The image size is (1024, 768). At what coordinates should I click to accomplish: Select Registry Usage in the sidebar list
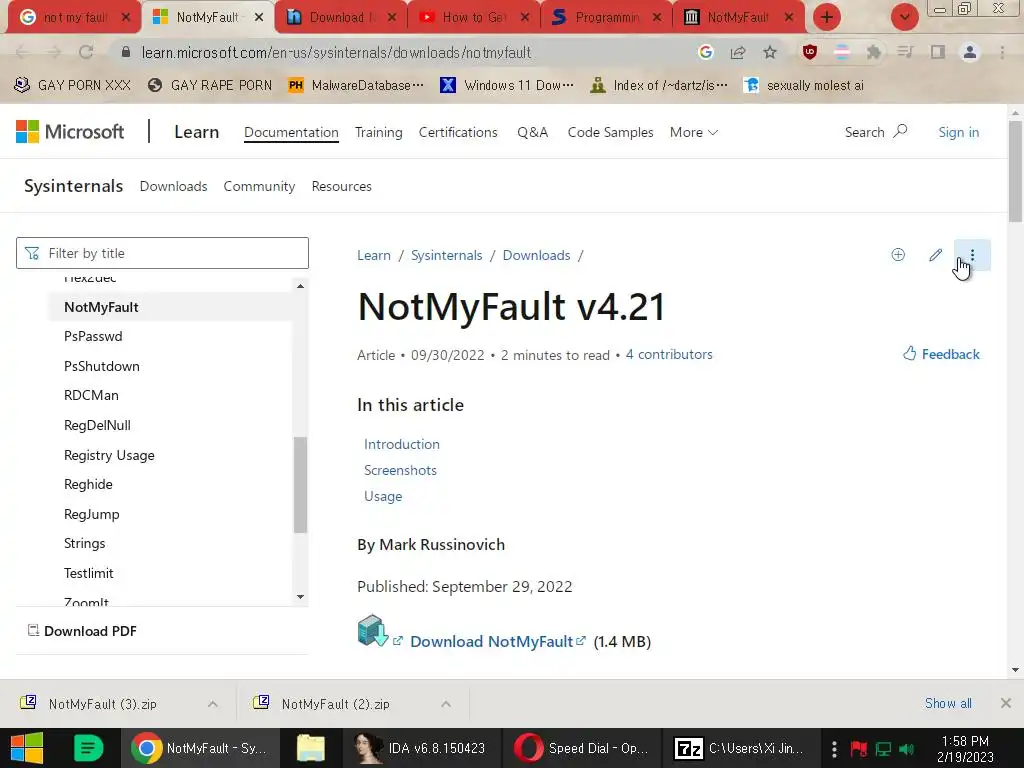click(x=109, y=455)
